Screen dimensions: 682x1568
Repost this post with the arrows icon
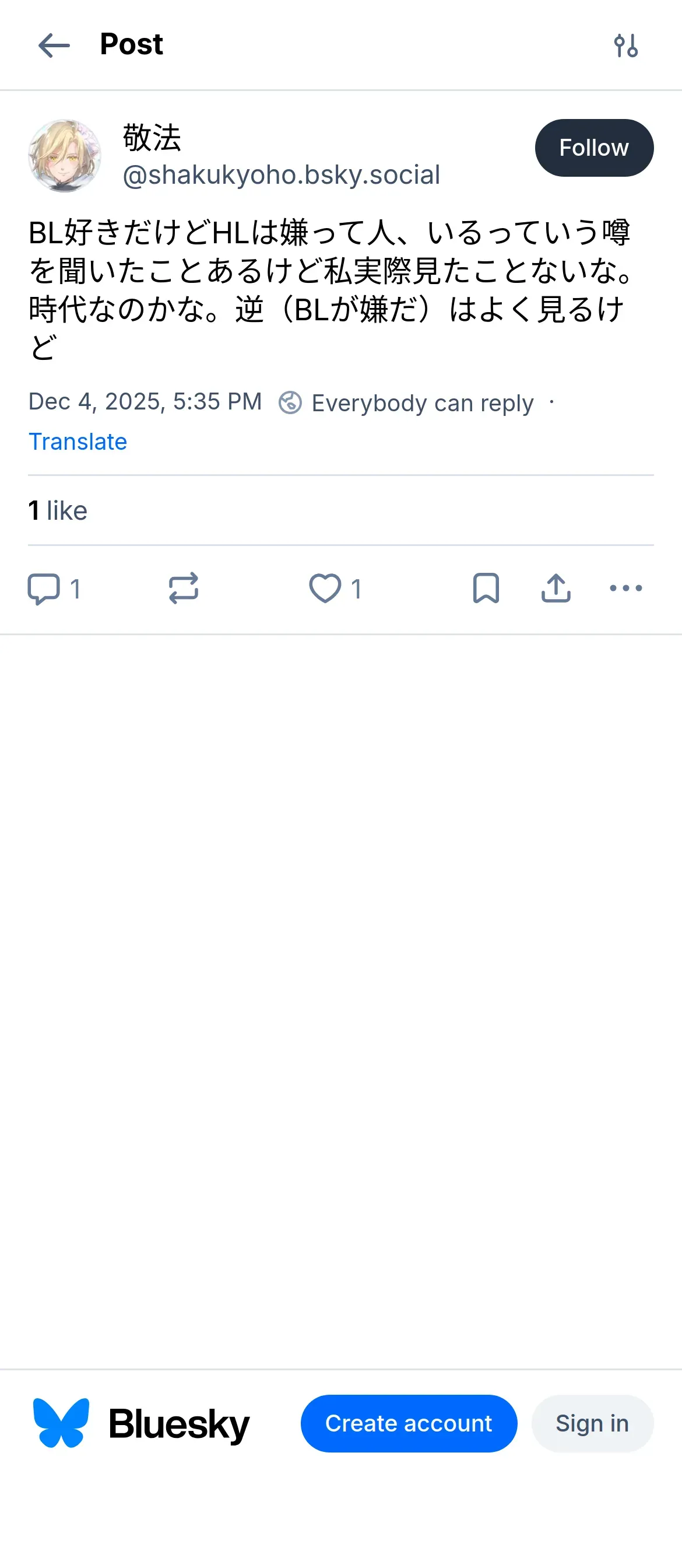coord(183,589)
